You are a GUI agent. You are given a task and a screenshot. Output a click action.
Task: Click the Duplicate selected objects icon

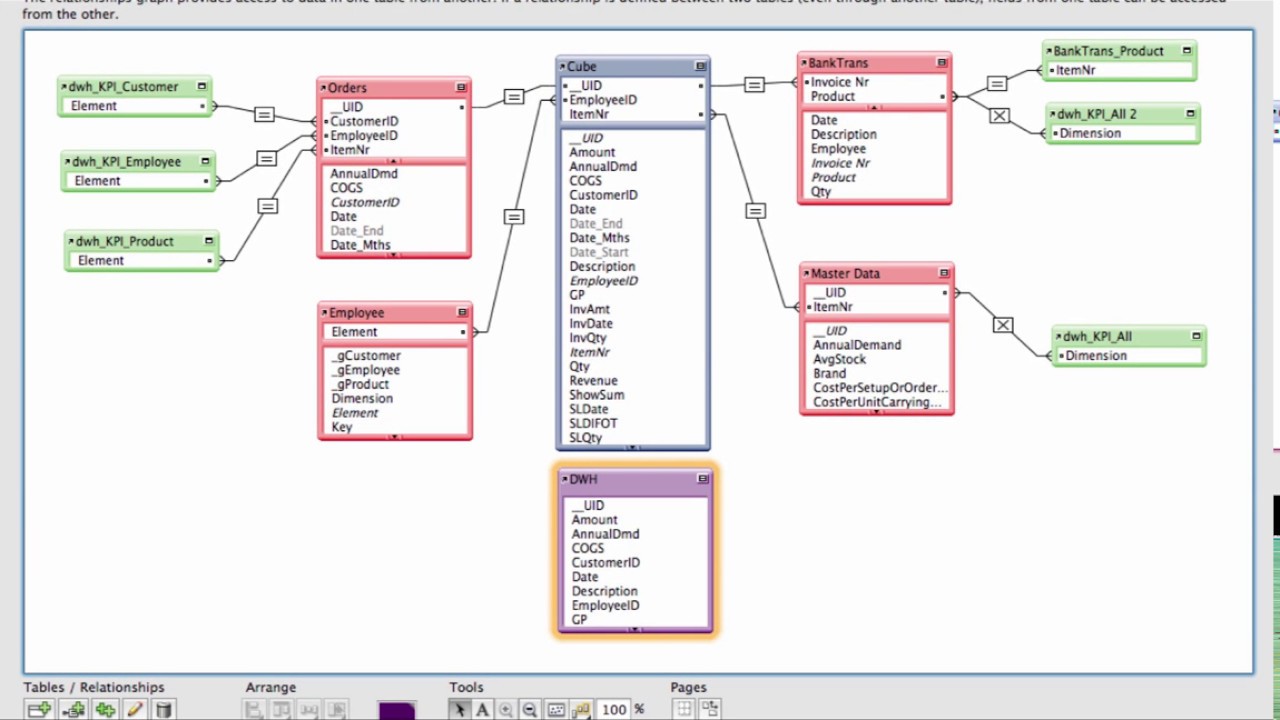point(105,710)
